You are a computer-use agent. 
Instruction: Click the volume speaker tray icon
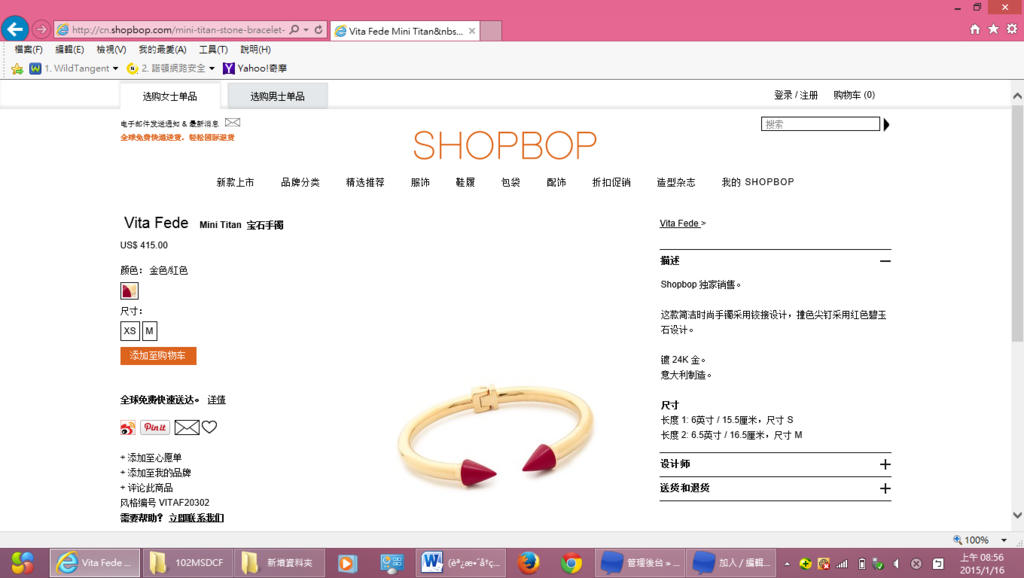pyautogui.click(x=897, y=564)
